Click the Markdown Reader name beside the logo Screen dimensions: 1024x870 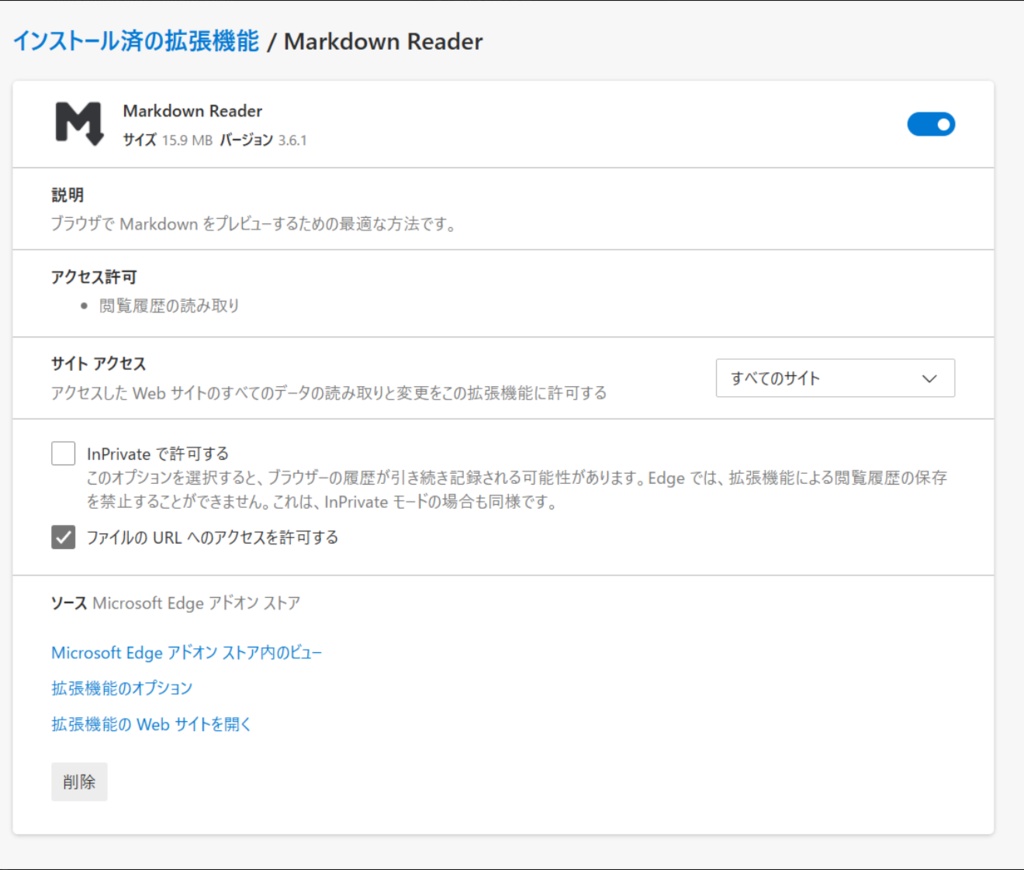[x=193, y=111]
